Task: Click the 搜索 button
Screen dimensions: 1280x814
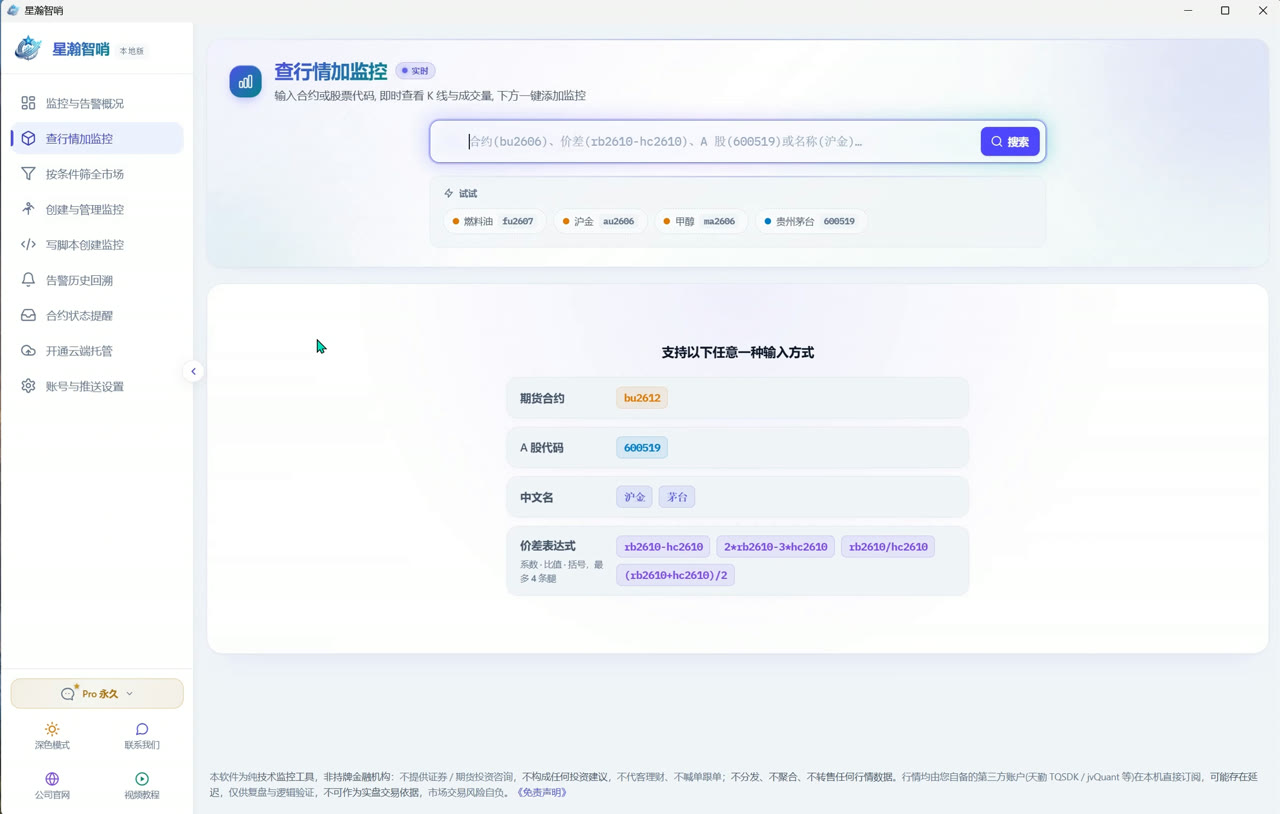Action: 1010,142
